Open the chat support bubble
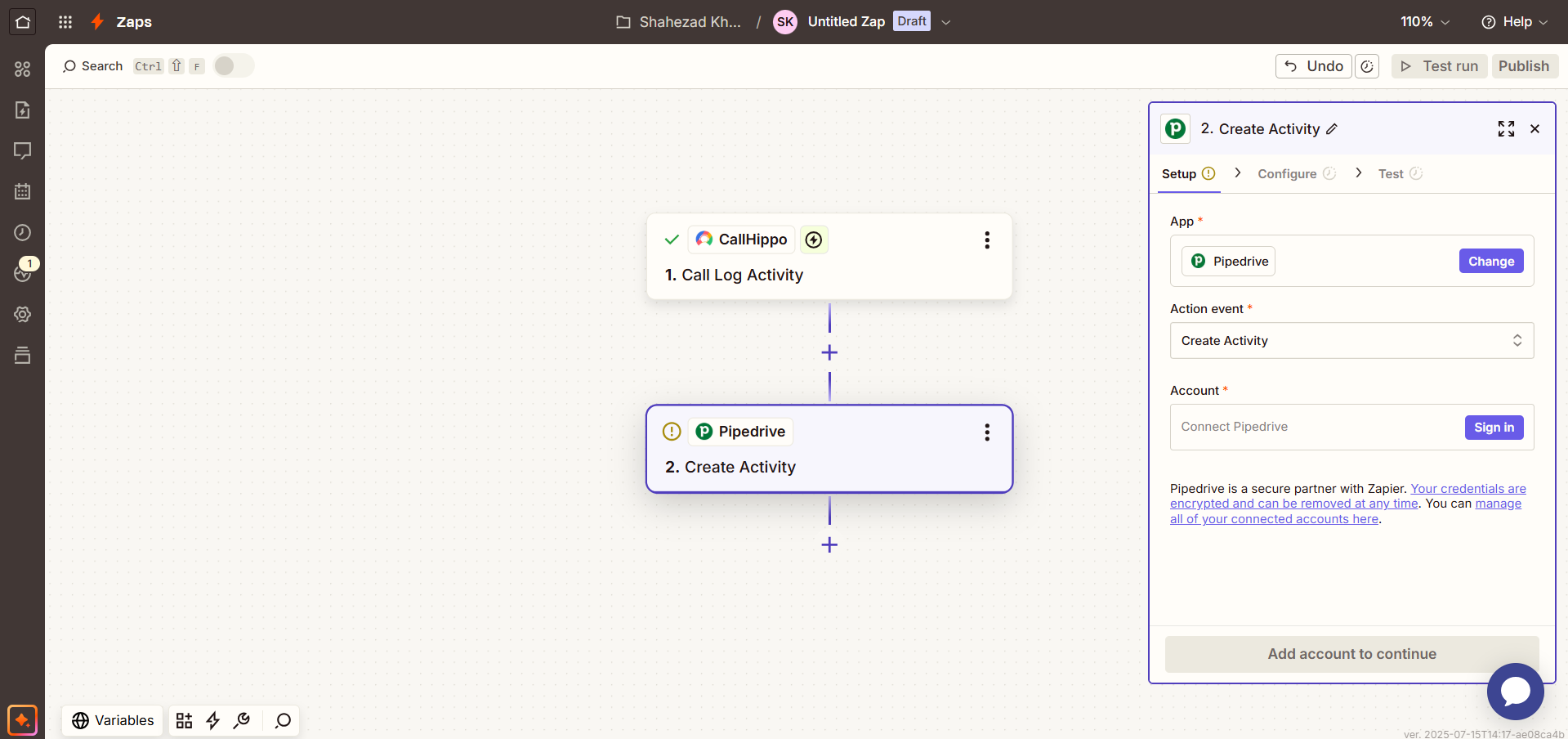The height and width of the screenshot is (739, 1568). (x=1515, y=692)
